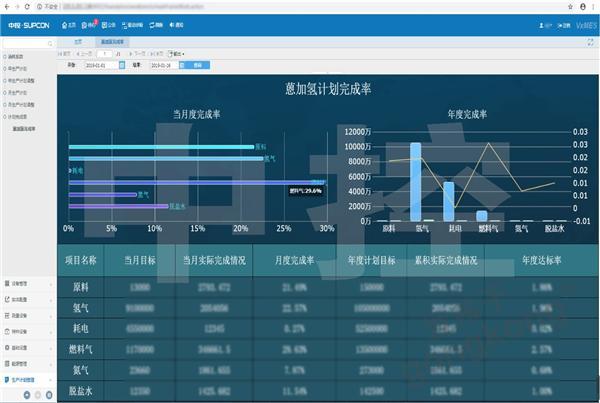Click the refresh arrows icon in blue header
The image size is (600, 403).
pyautogui.click(x=152, y=25)
